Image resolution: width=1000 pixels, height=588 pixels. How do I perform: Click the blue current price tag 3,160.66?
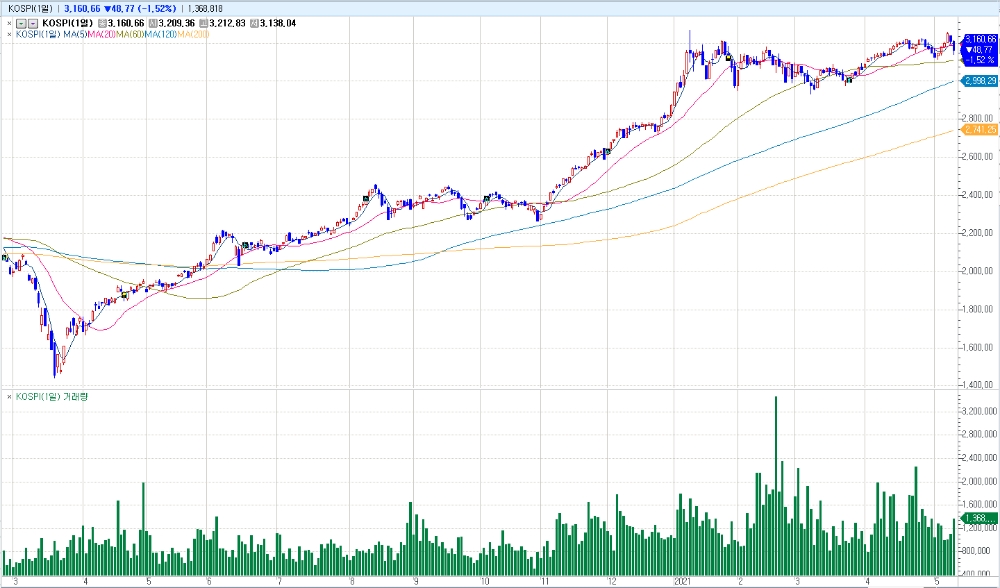978,39
